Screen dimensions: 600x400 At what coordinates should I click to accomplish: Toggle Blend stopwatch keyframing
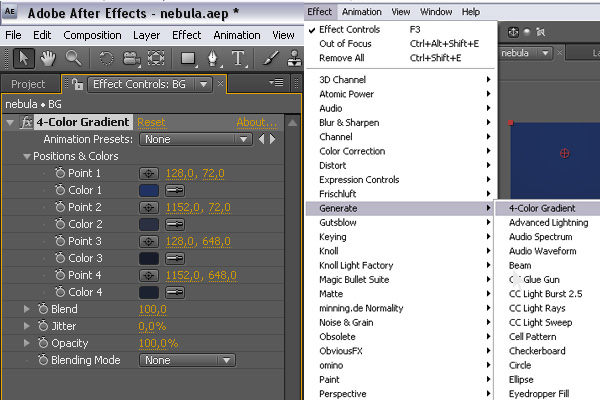coord(43,309)
